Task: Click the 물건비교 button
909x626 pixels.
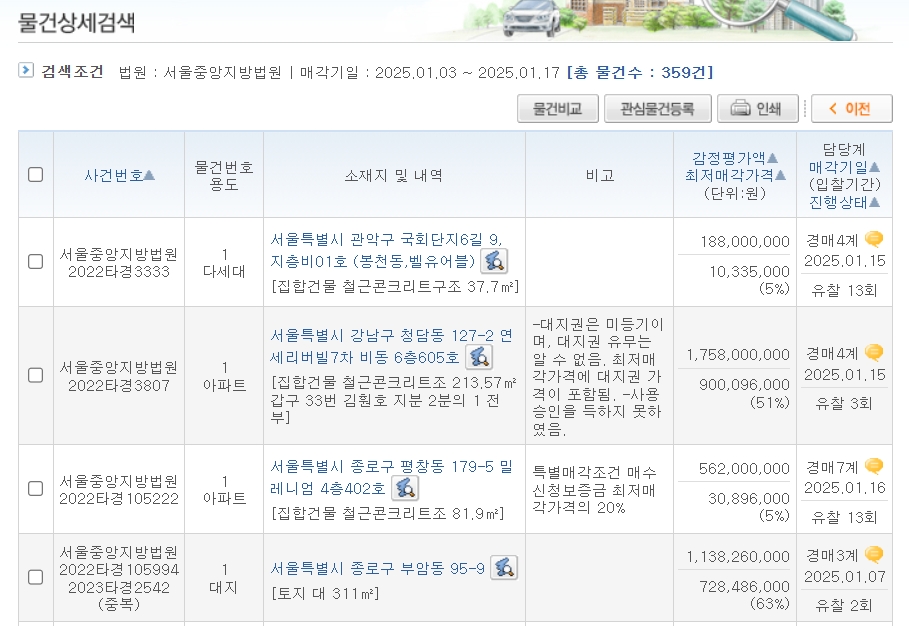Action: pyautogui.click(x=558, y=108)
